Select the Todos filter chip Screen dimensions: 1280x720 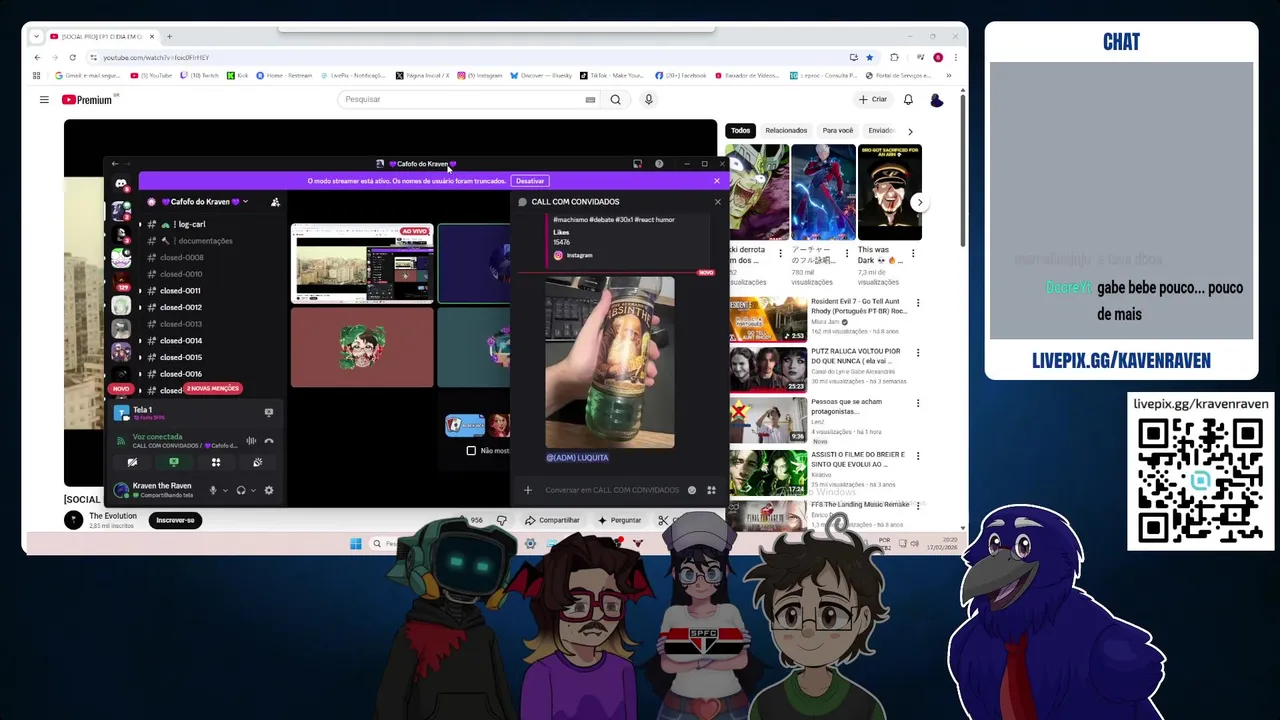(740, 131)
